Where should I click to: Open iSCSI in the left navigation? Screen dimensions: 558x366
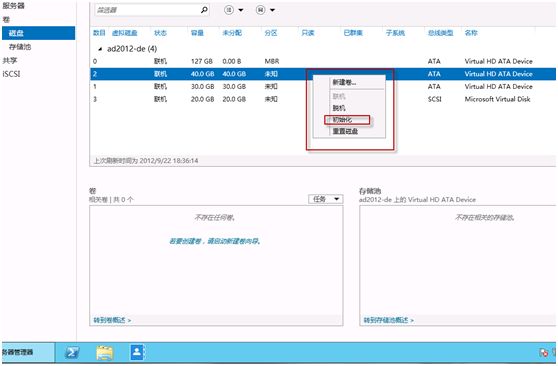click(x=11, y=74)
